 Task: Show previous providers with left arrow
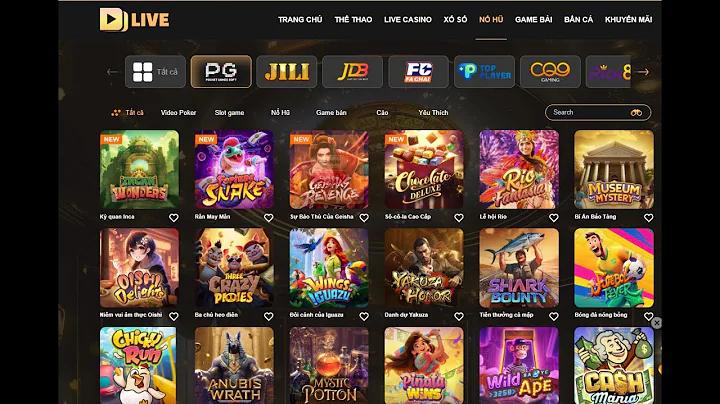112,72
